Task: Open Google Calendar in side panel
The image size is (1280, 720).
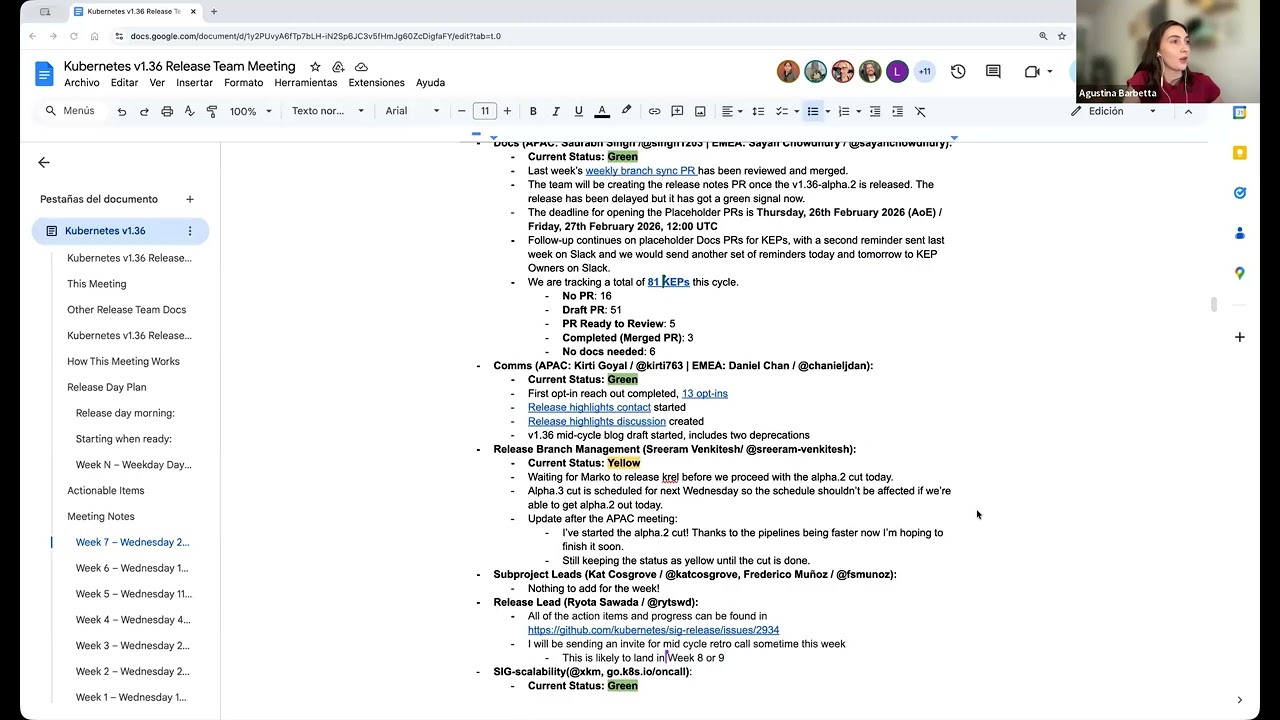Action: tap(1239, 113)
